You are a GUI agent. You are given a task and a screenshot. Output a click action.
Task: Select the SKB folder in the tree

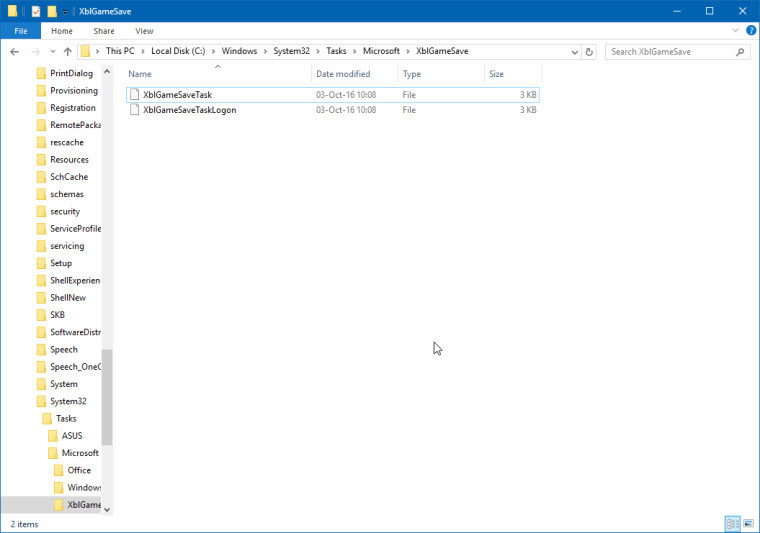tap(57, 315)
